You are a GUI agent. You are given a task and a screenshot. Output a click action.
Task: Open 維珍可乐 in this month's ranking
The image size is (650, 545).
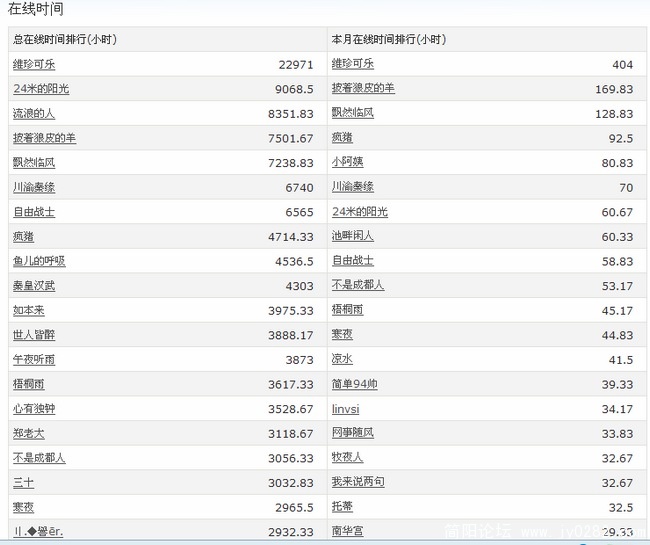[x=353, y=64]
